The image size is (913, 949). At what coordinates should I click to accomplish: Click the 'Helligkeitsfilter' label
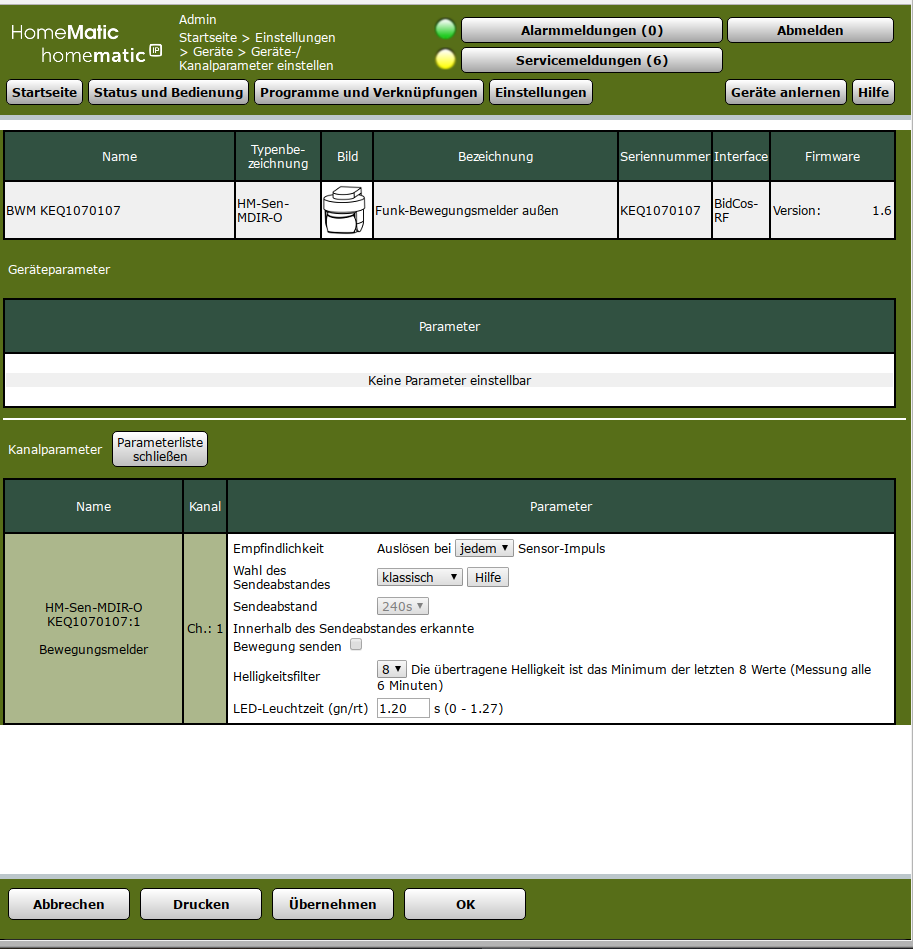click(x=277, y=677)
